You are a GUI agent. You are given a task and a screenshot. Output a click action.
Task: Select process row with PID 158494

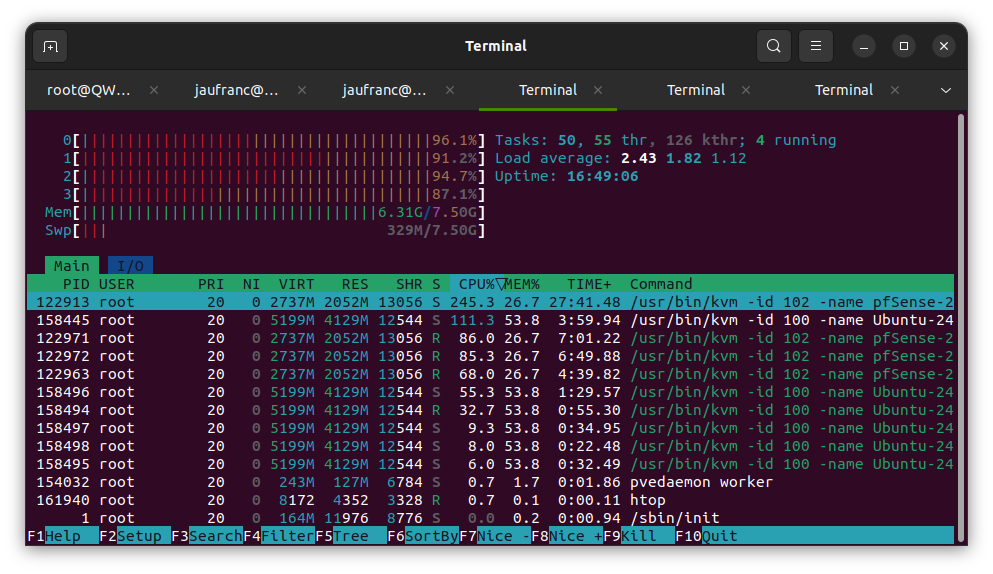(490, 410)
